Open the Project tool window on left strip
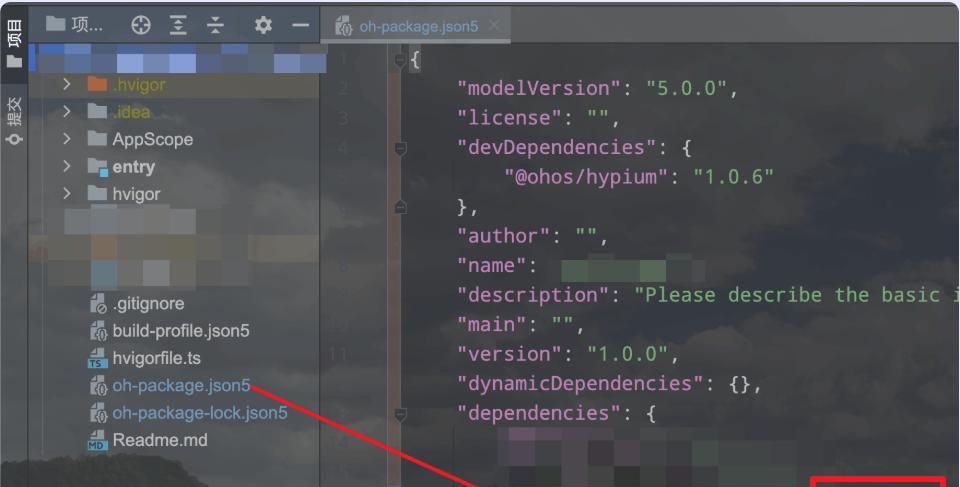 [x=14, y=47]
